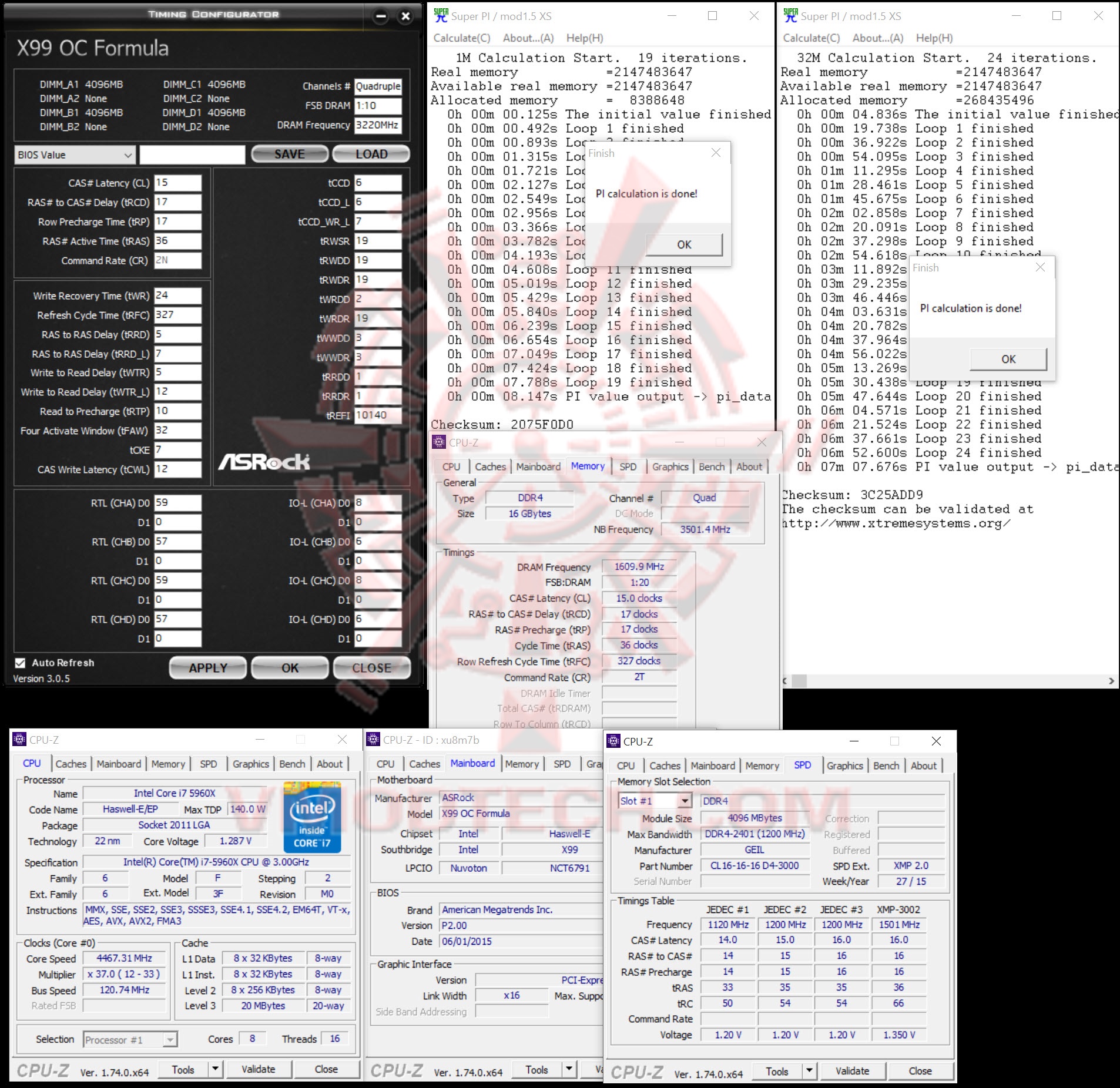
Task: Close the CPU-Z Memory window
Action: point(762,442)
